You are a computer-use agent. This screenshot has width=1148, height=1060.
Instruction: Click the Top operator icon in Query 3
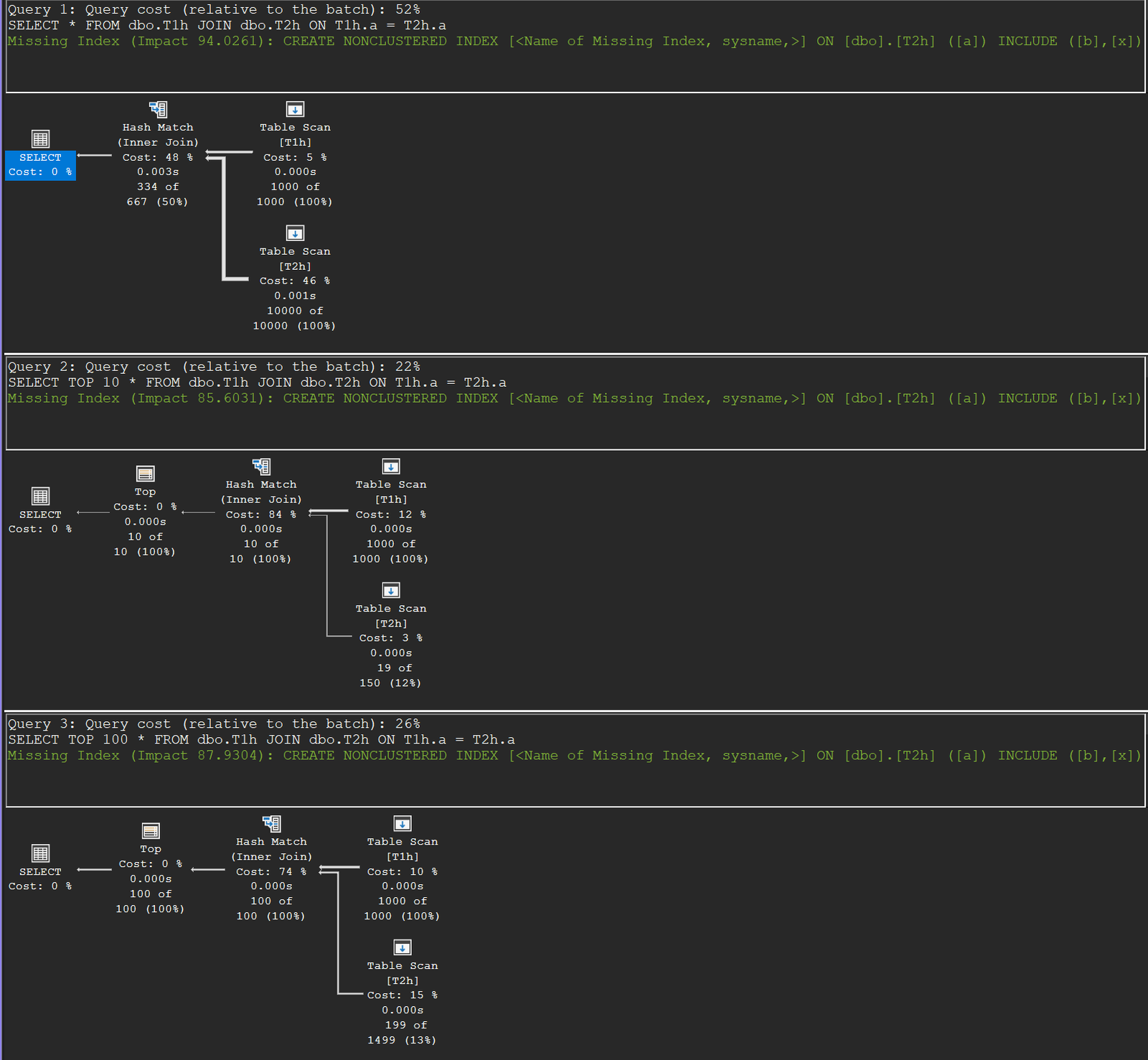pyautogui.click(x=151, y=831)
